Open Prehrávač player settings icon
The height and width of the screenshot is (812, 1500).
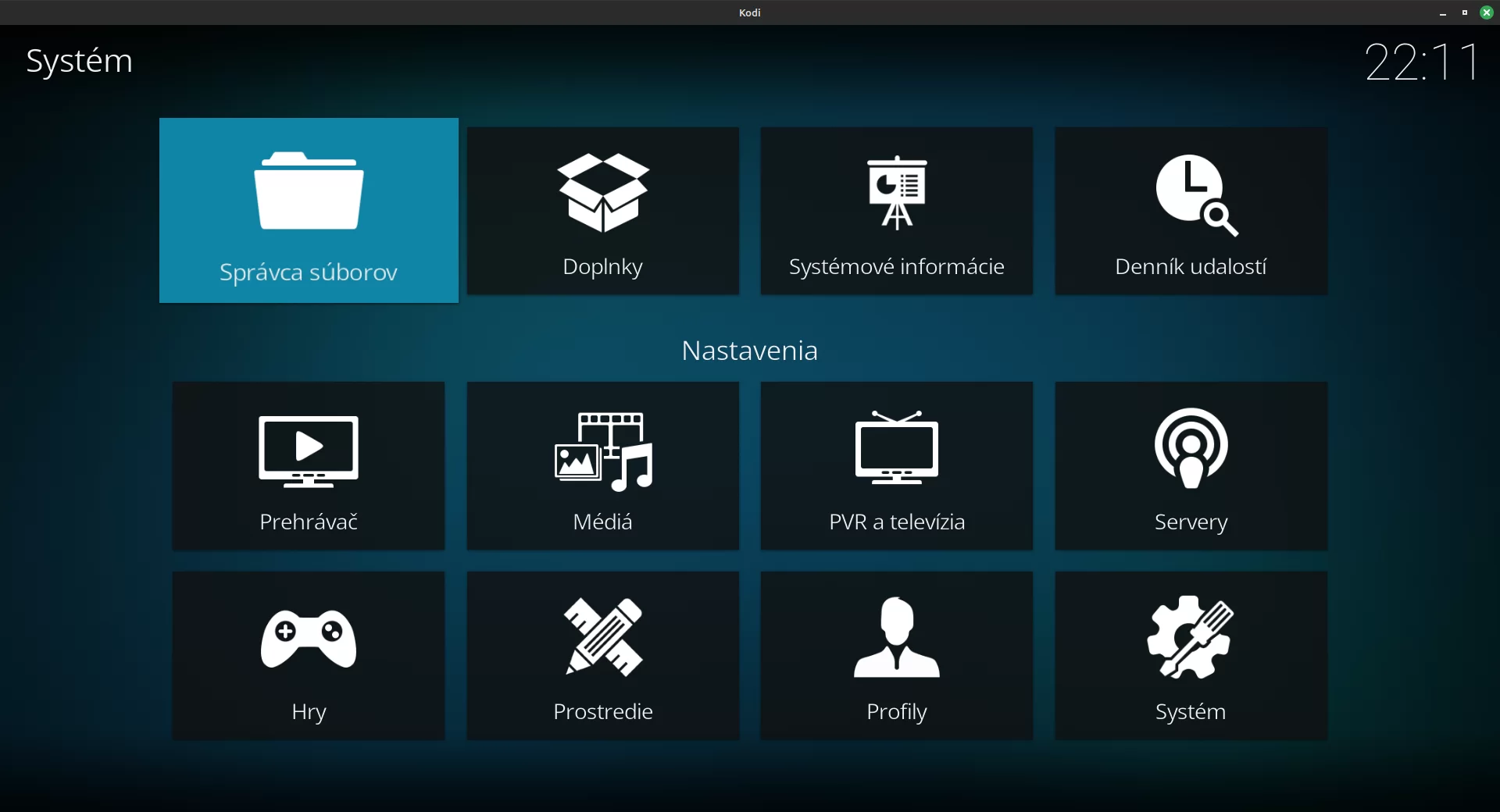[309, 451]
